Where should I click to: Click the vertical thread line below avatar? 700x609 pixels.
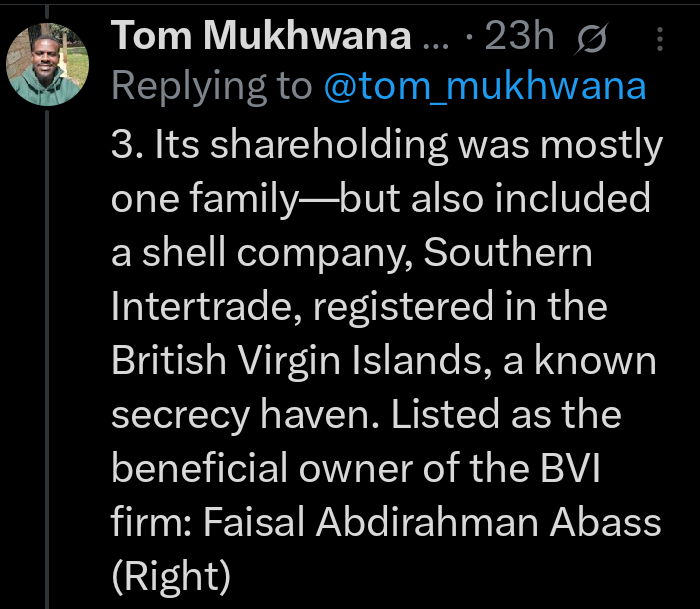coord(47,359)
